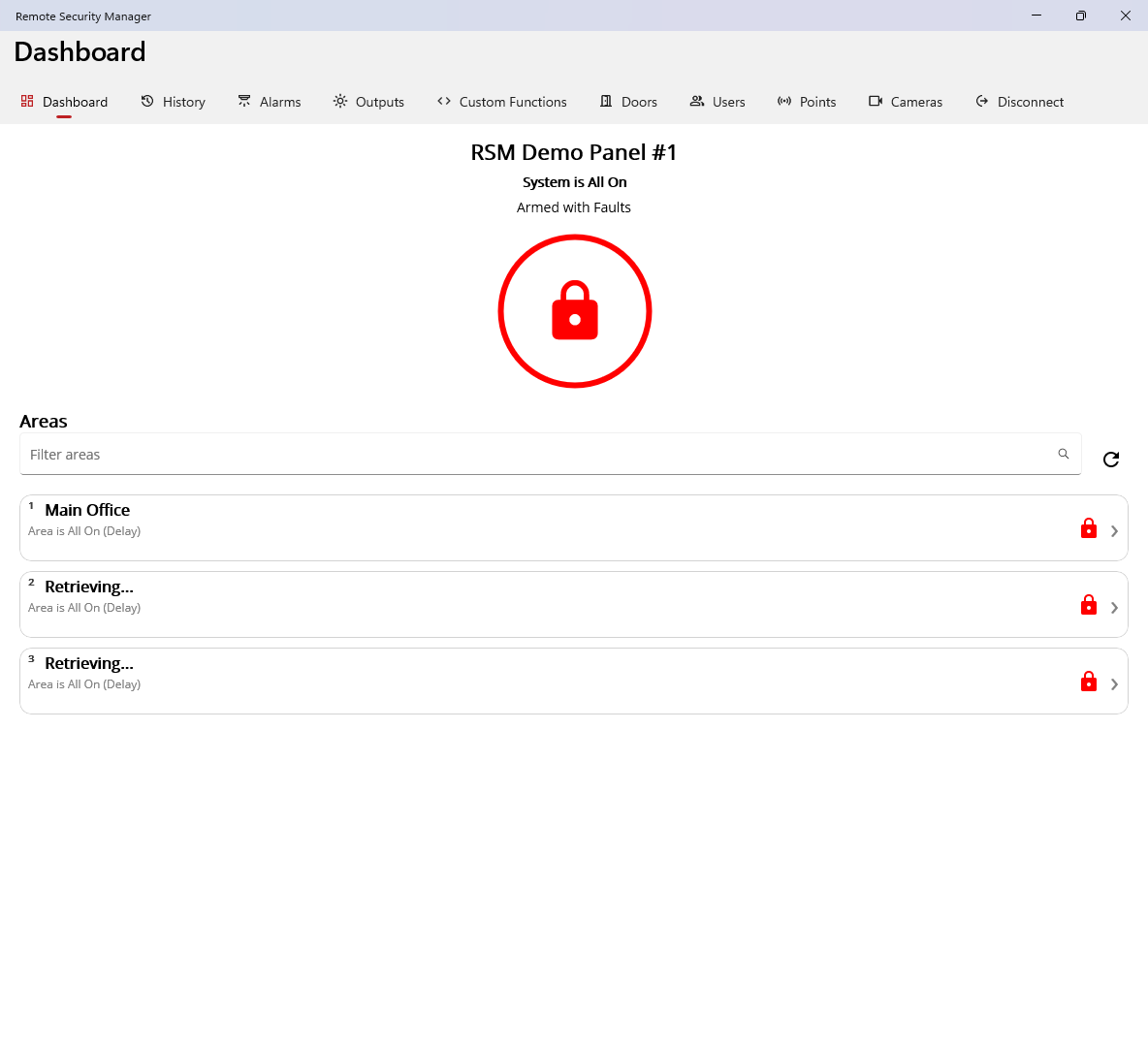Screen dimensions: 1148x1047
Task: Click the Custom Functions code brackets icon
Action: point(444,101)
